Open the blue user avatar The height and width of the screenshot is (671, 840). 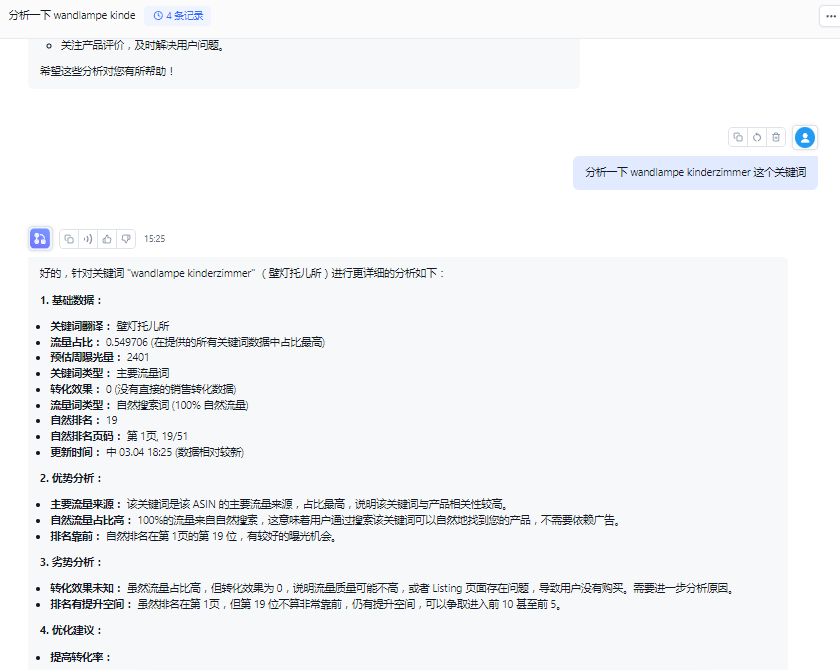(x=805, y=137)
